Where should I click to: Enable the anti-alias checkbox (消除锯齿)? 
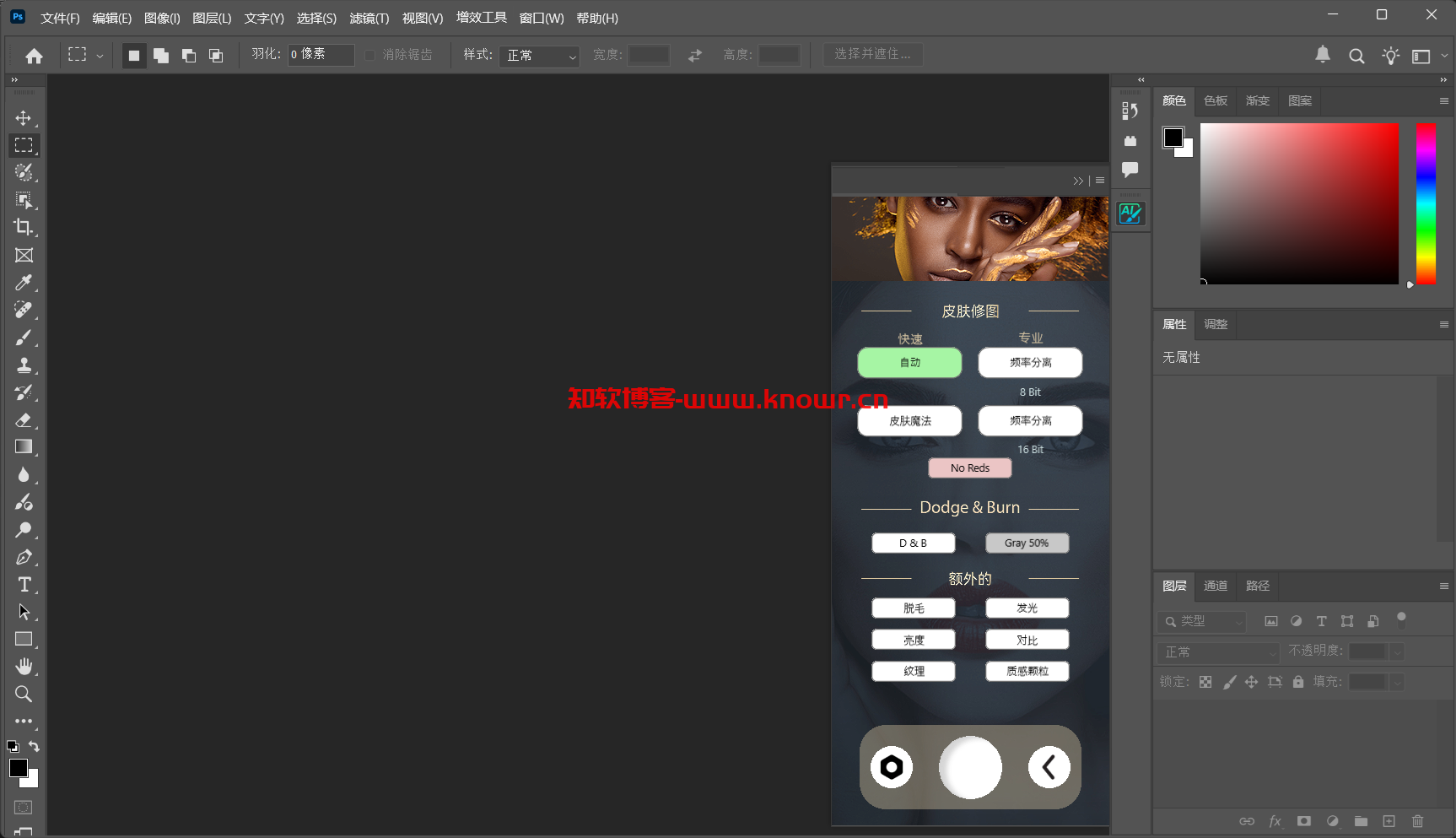click(x=370, y=55)
